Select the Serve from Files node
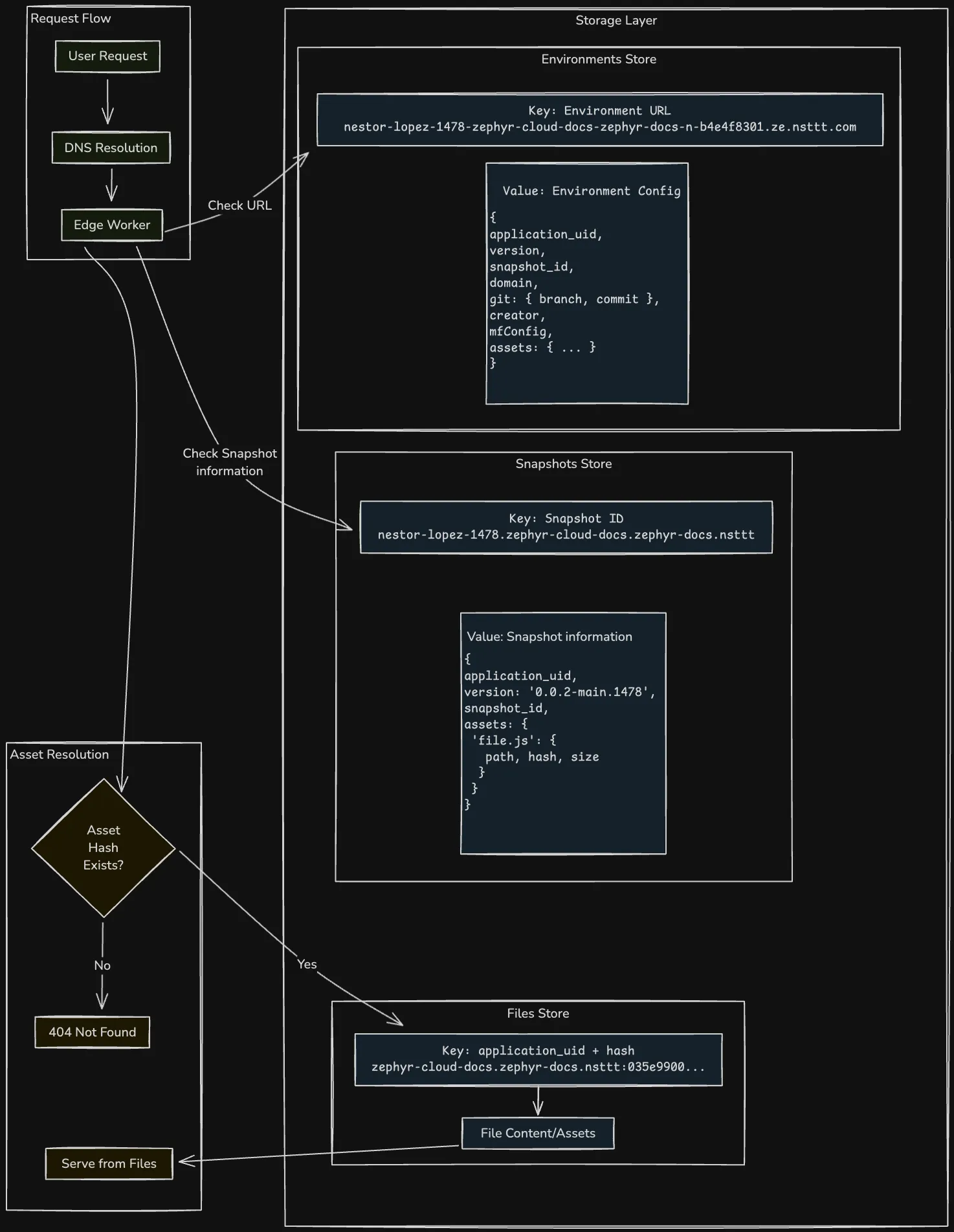954x1232 pixels. (x=109, y=1163)
